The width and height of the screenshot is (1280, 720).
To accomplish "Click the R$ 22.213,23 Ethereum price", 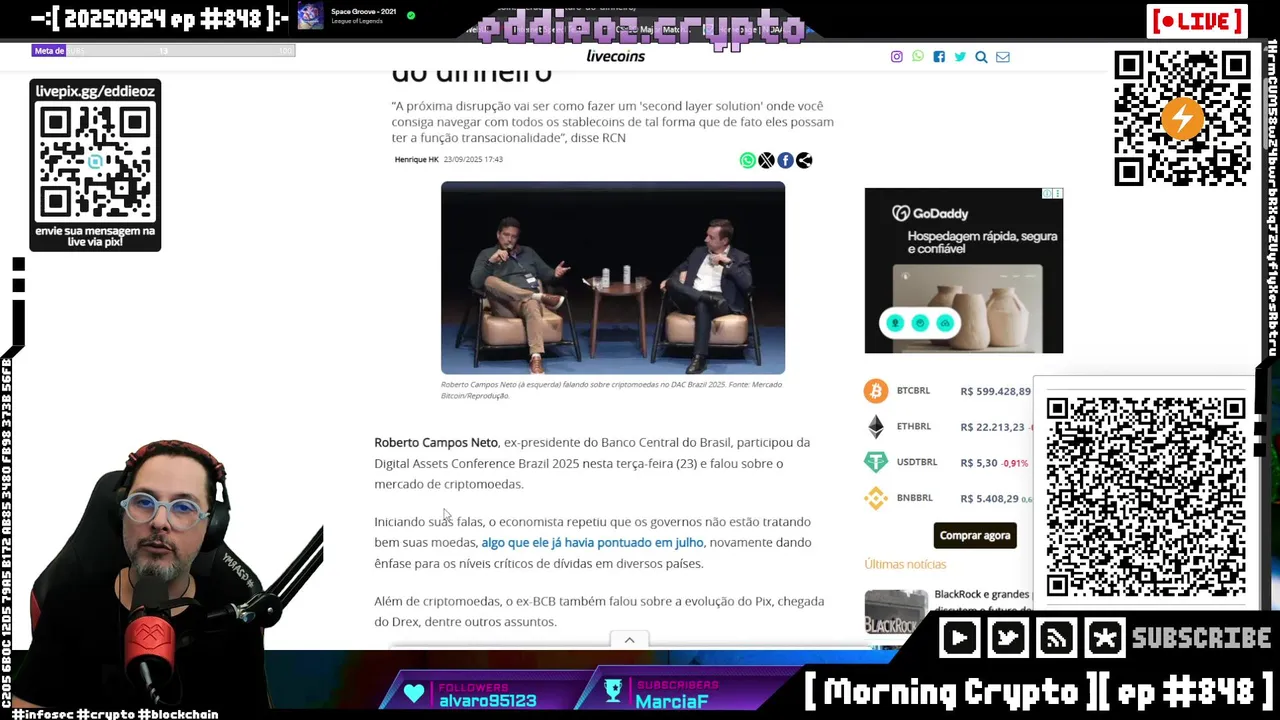I will tap(992, 427).
